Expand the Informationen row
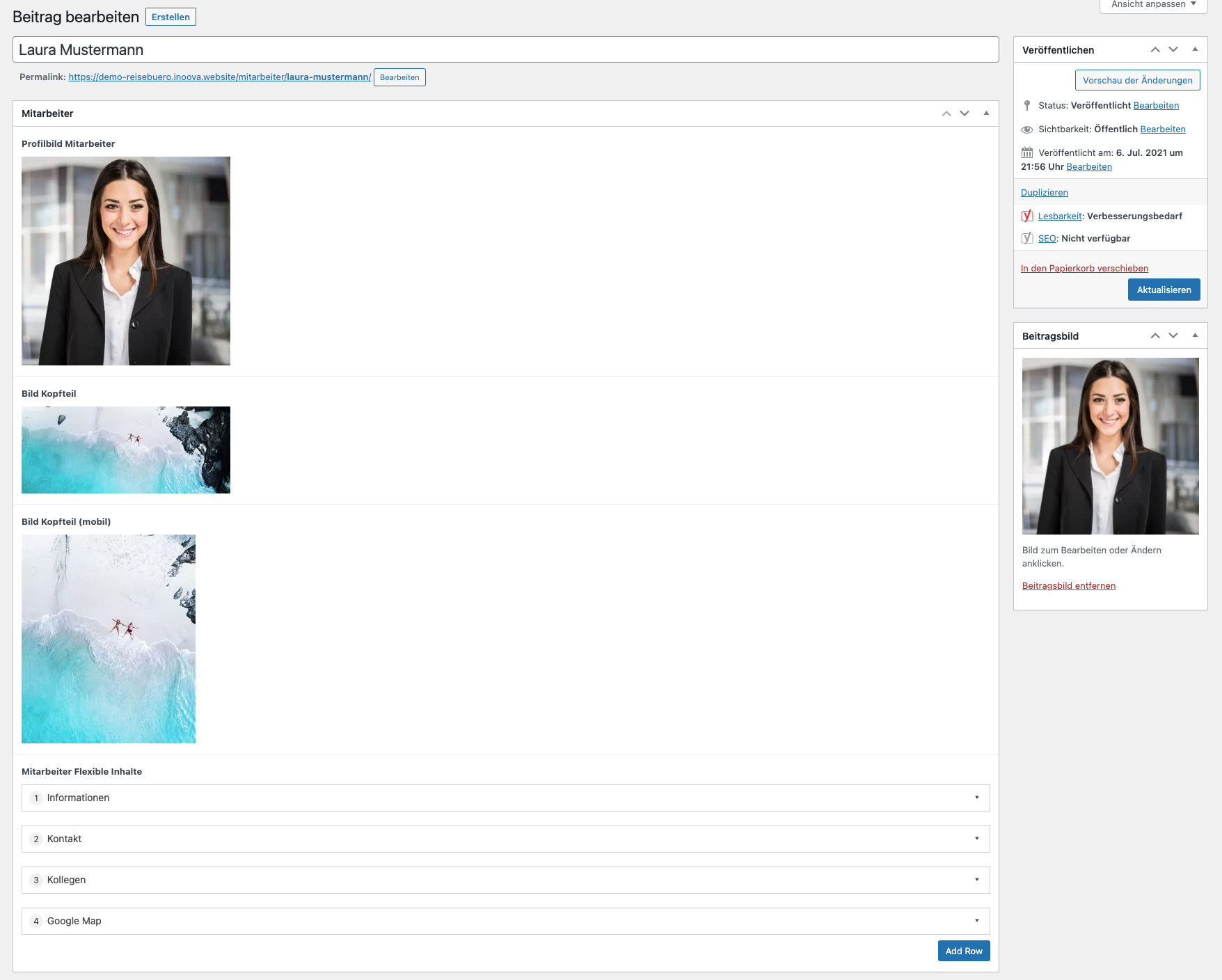The image size is (1222, 980). point(976,798)
